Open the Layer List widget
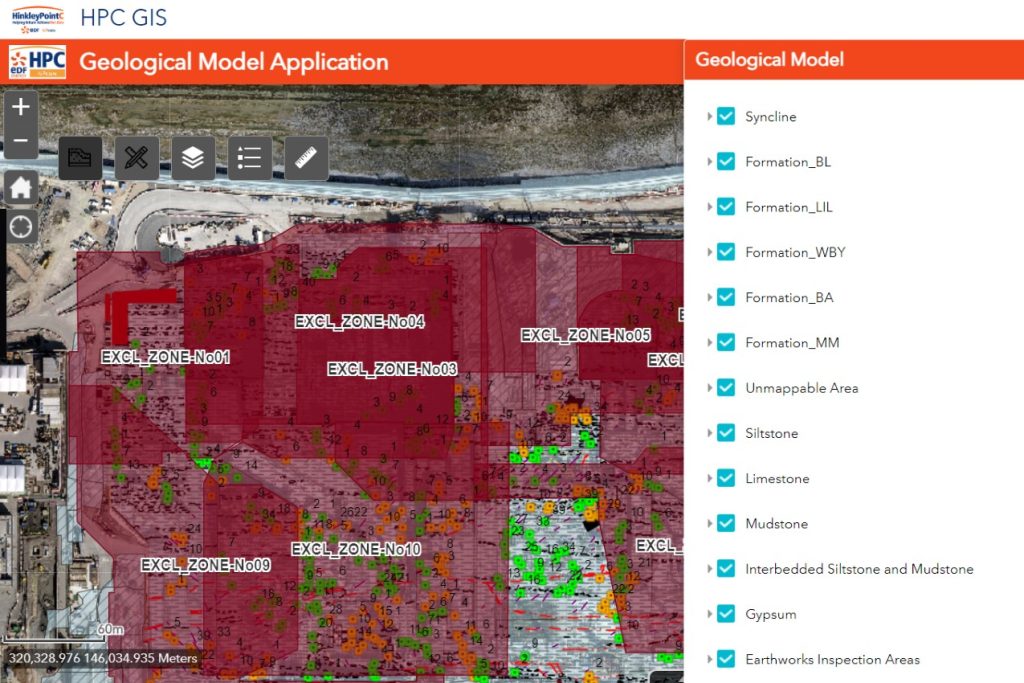1024x683 pixels. pos(193,157)
